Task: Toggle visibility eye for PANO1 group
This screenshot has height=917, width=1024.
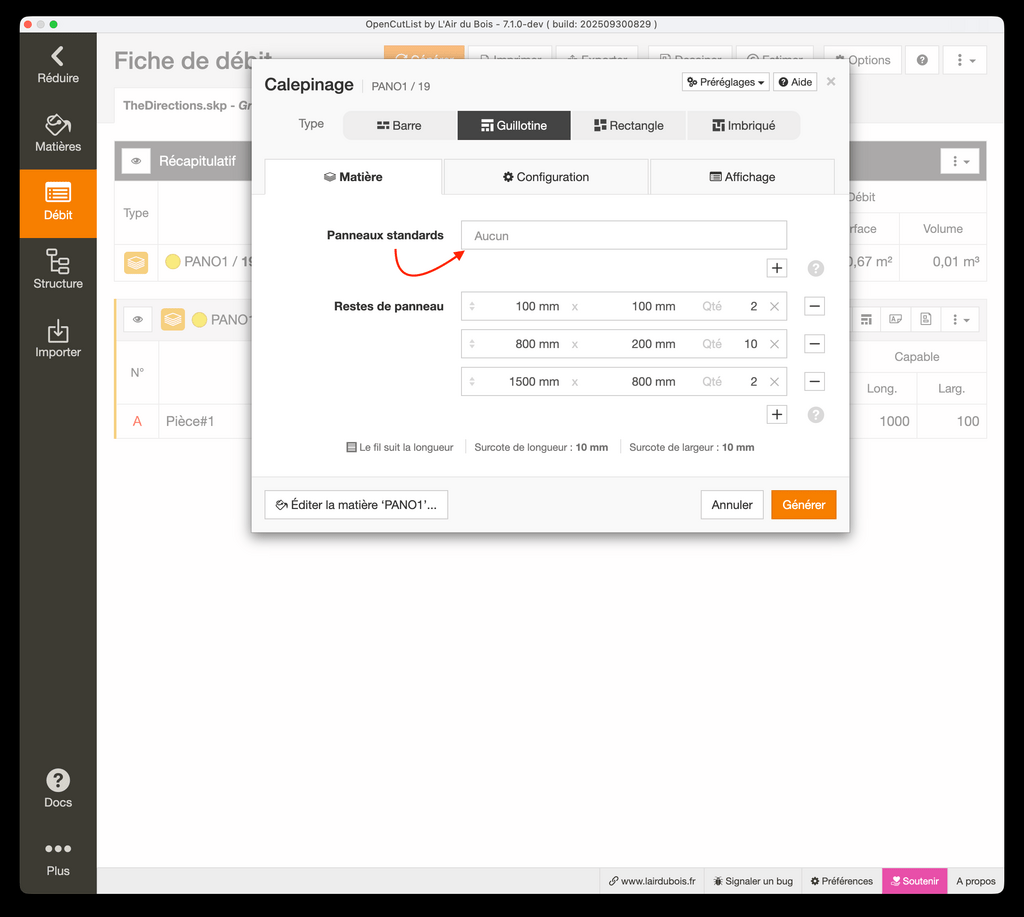Action: pos(137,320)
